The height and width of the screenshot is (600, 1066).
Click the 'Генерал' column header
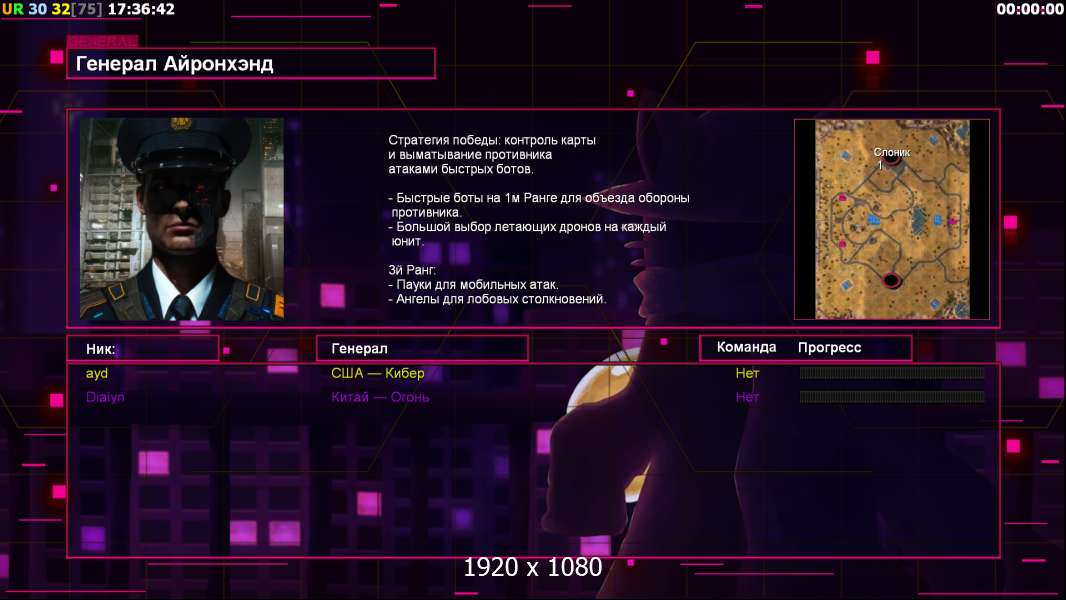point(359,349)
